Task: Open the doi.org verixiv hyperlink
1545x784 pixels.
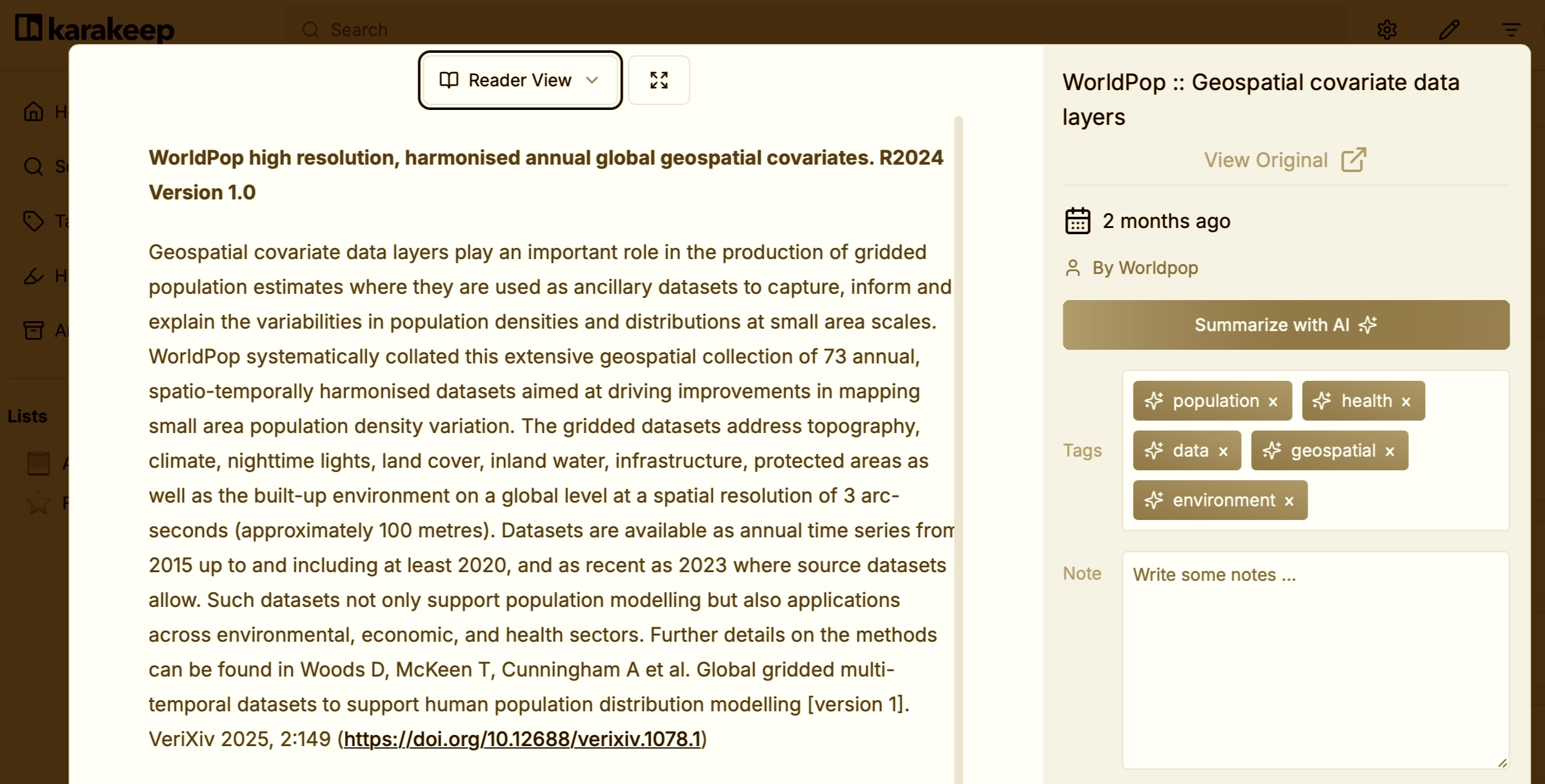Action: click(522, 739)
